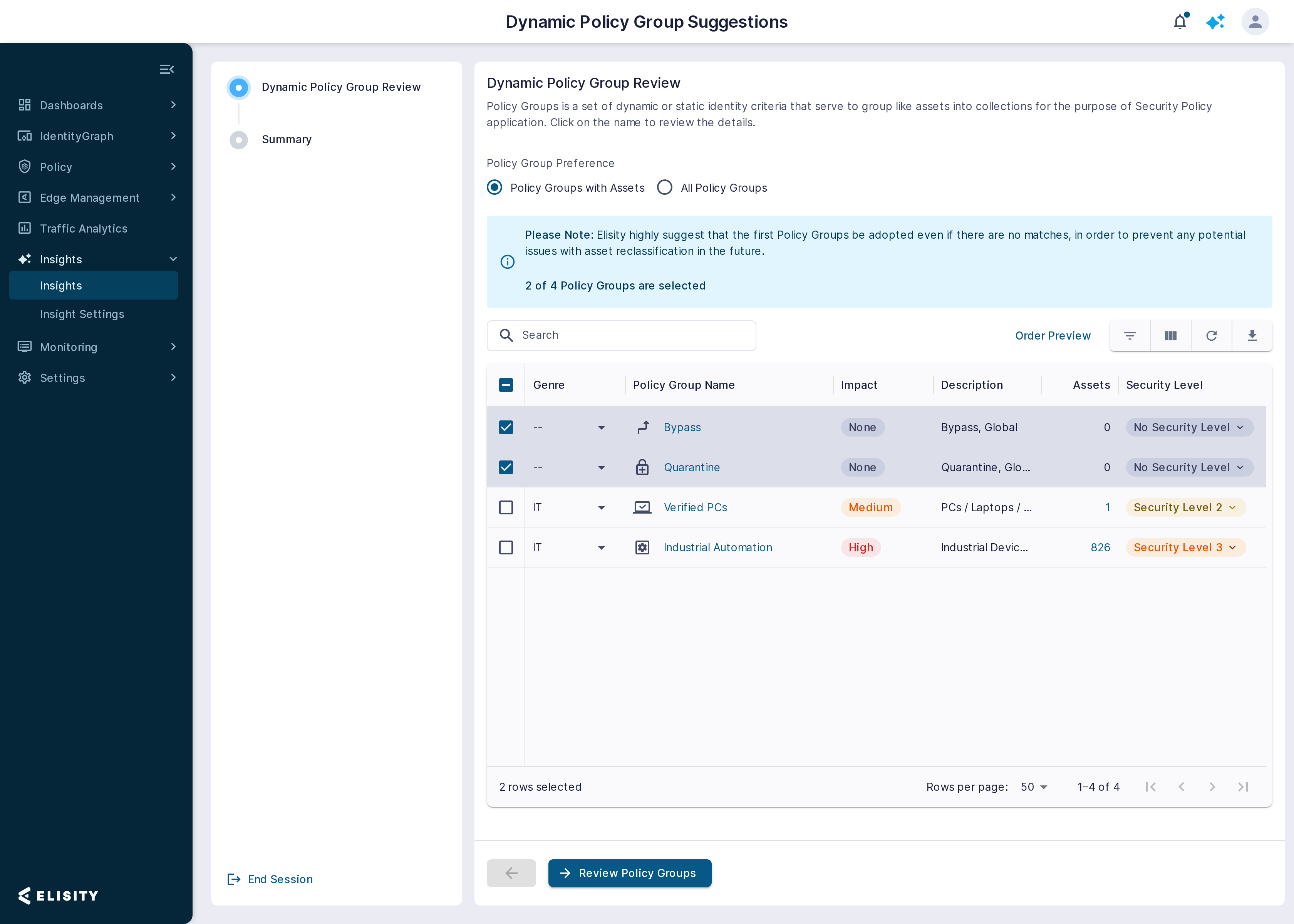
Task: Click the back arrow button
Action: [511, 873]
